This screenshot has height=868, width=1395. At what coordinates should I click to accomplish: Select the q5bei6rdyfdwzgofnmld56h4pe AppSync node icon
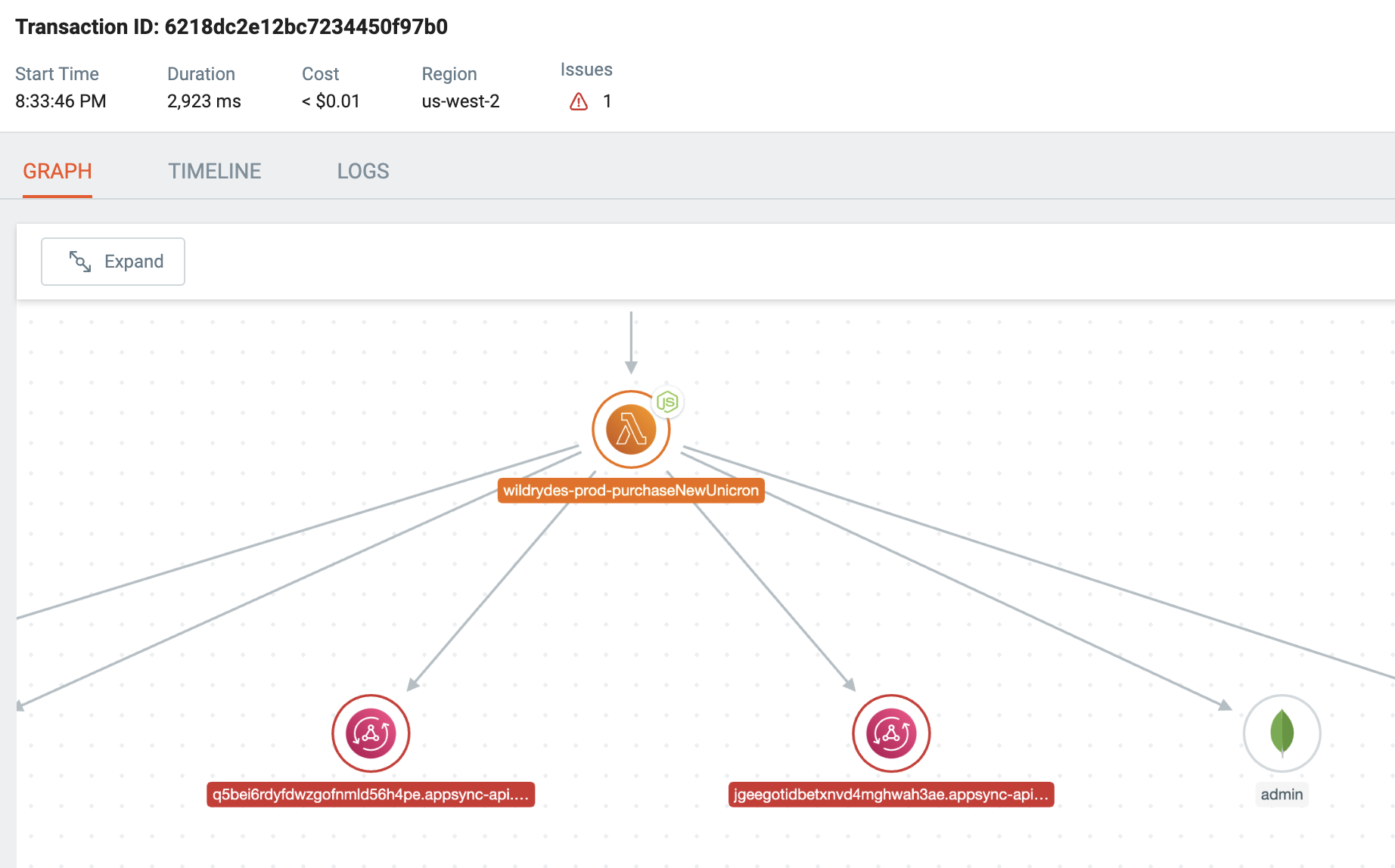pyautogui.click(x=371, y=733)
